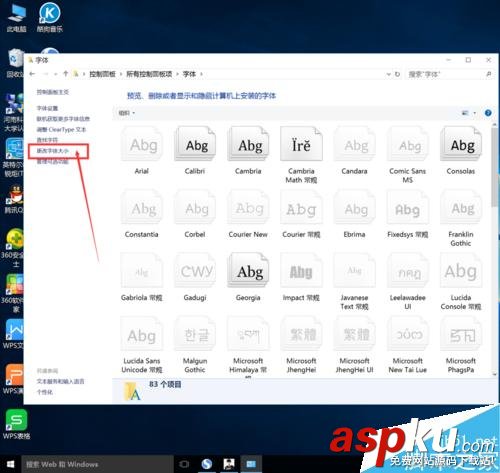Open 更改字体大小 link in sidebar
This screenshot has height=473, width=500.
[x=53, y=151]
